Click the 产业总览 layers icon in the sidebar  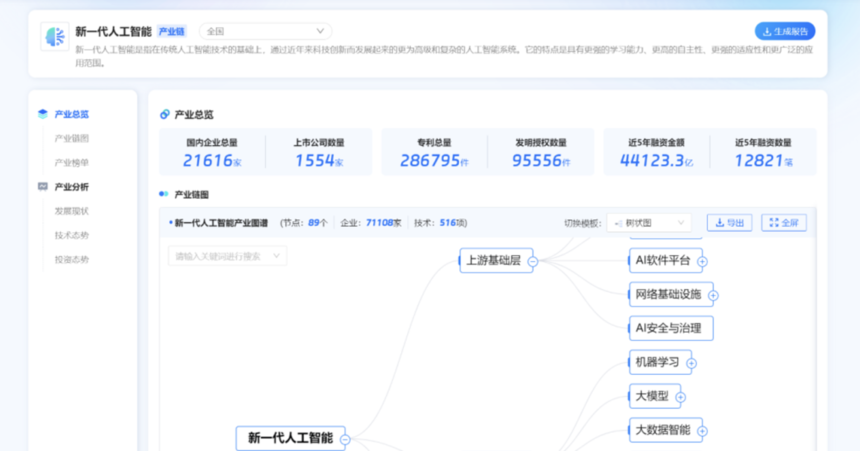pos(43,114)
